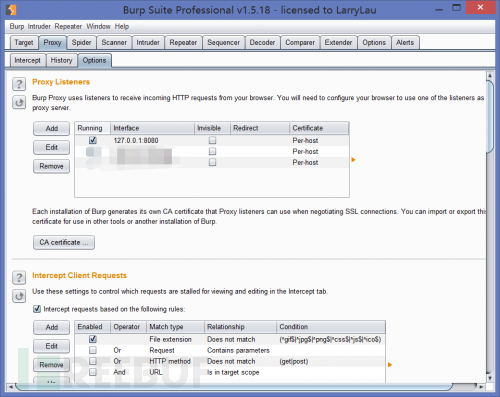The image size is (500, 397).
Task: Open the top-level Options tab
Action: pos(374,43)
